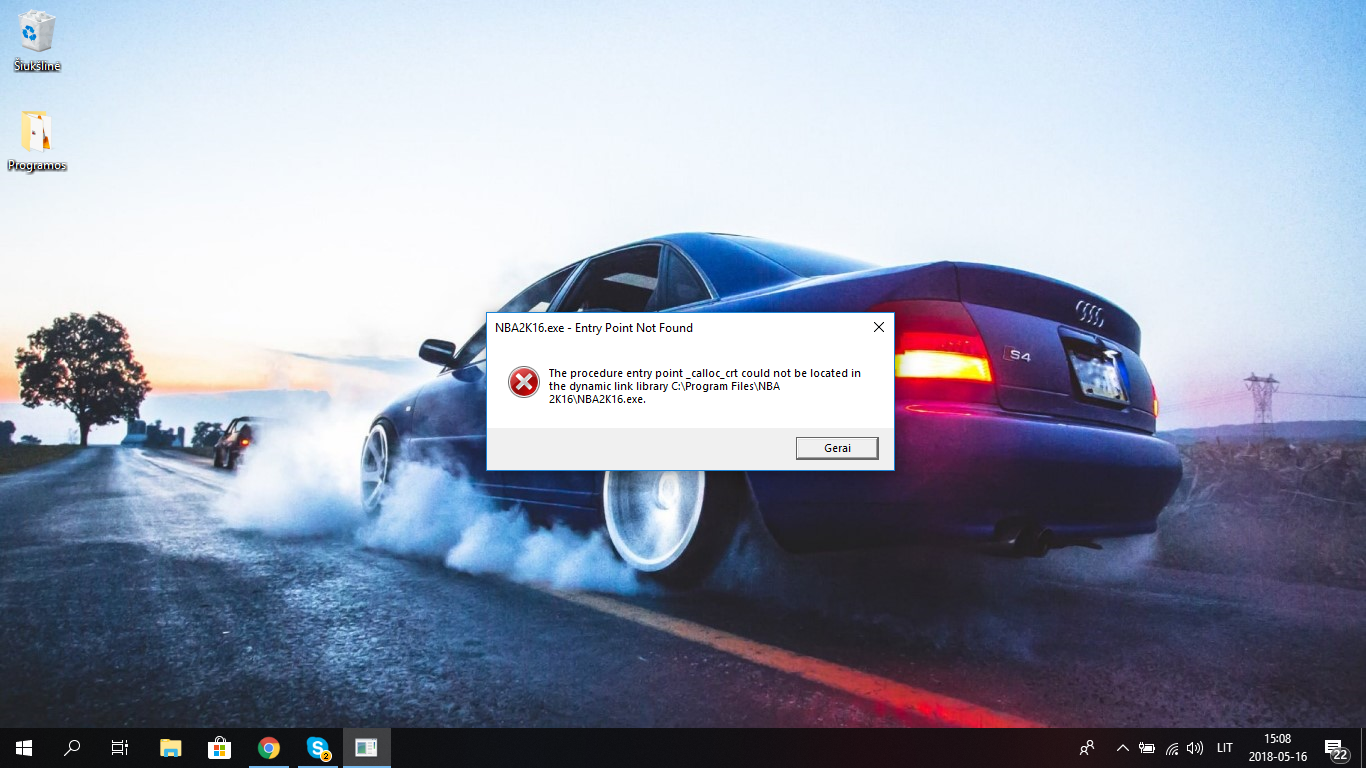Viewport: 1366px width, 768px height.
Task: Show hidden system tray icons
Action: click(1122, 748)
